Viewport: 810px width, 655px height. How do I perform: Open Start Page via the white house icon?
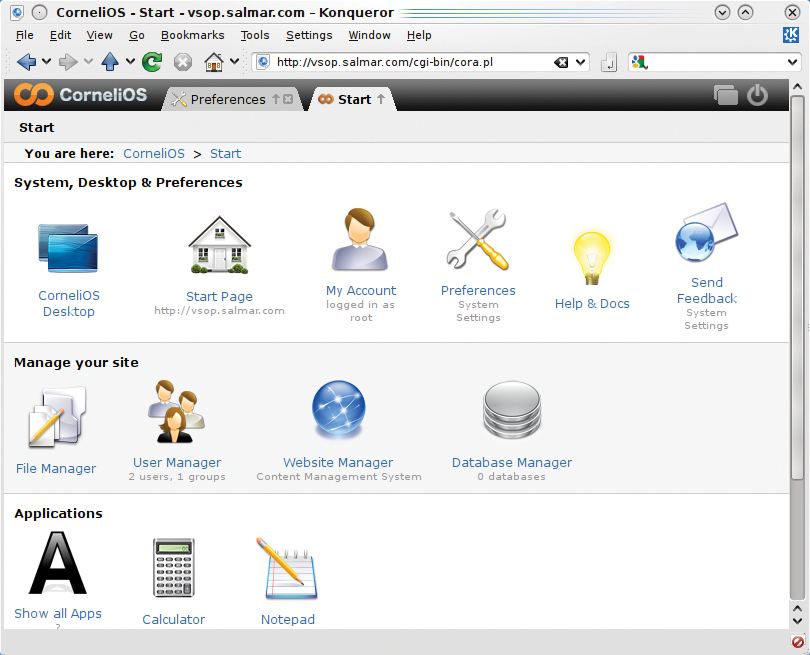[220, 245]
